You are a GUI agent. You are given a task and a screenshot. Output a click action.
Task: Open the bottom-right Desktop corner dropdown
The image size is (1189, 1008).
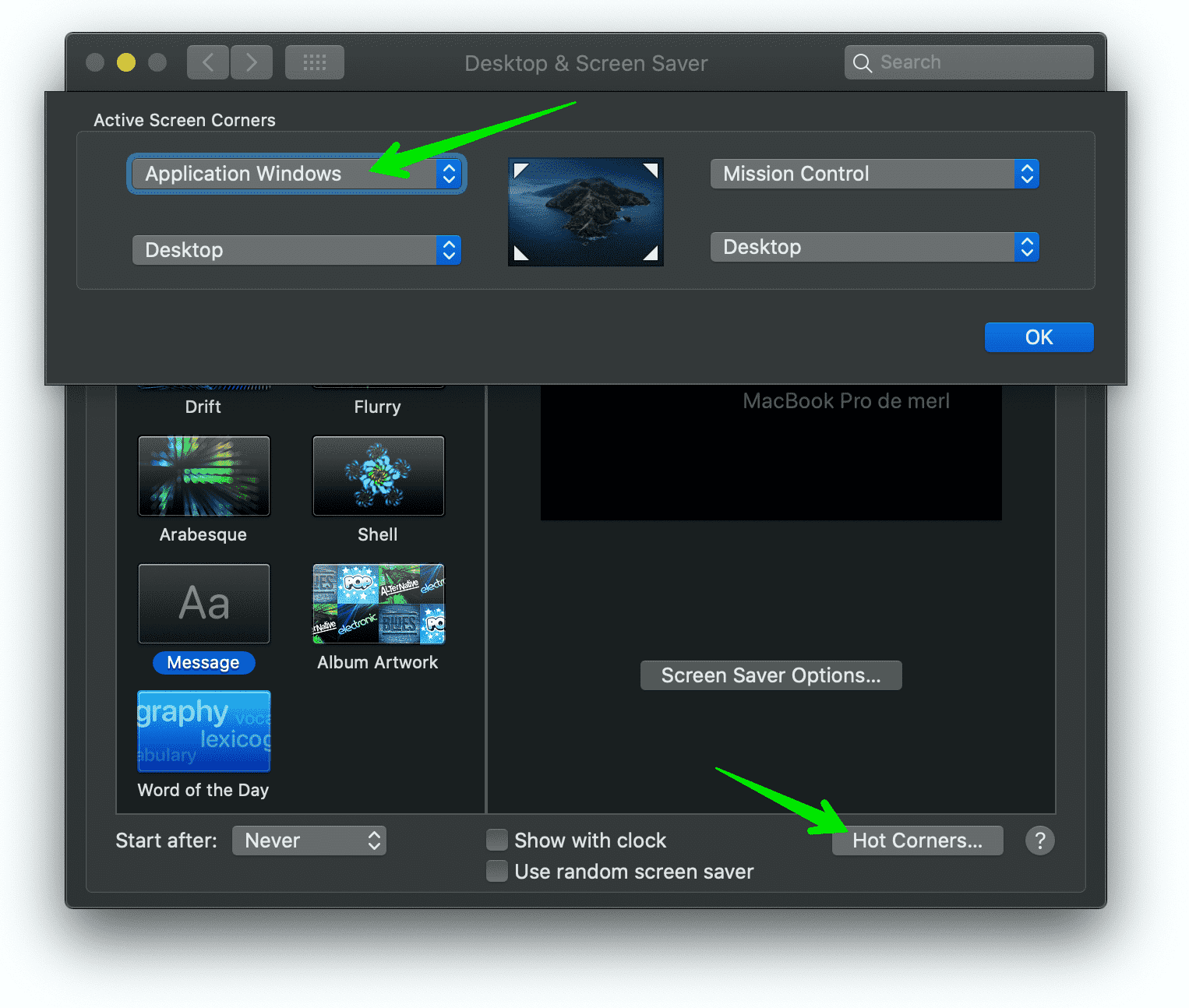coord(875,247)
